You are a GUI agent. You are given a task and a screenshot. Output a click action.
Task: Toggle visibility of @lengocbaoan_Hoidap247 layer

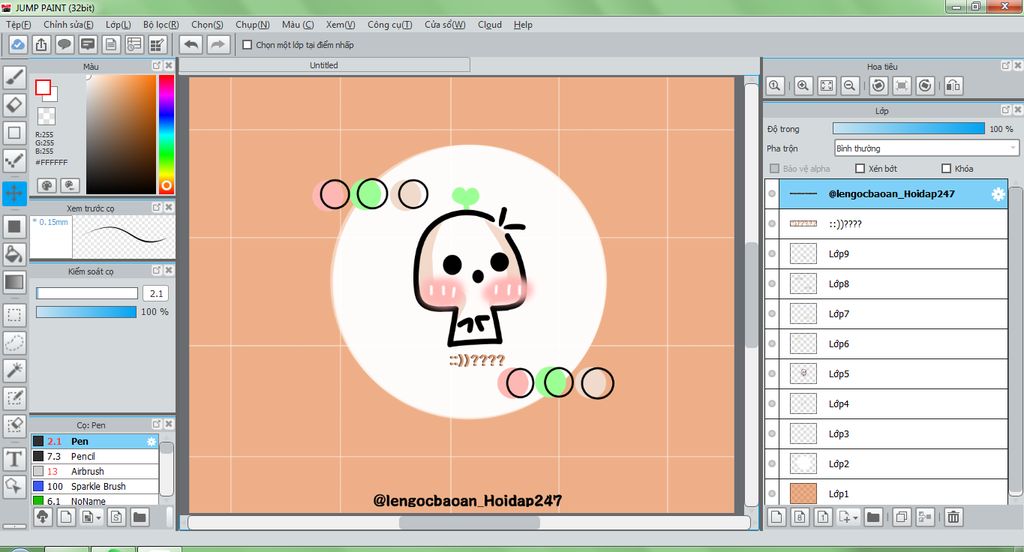point(772,193)
